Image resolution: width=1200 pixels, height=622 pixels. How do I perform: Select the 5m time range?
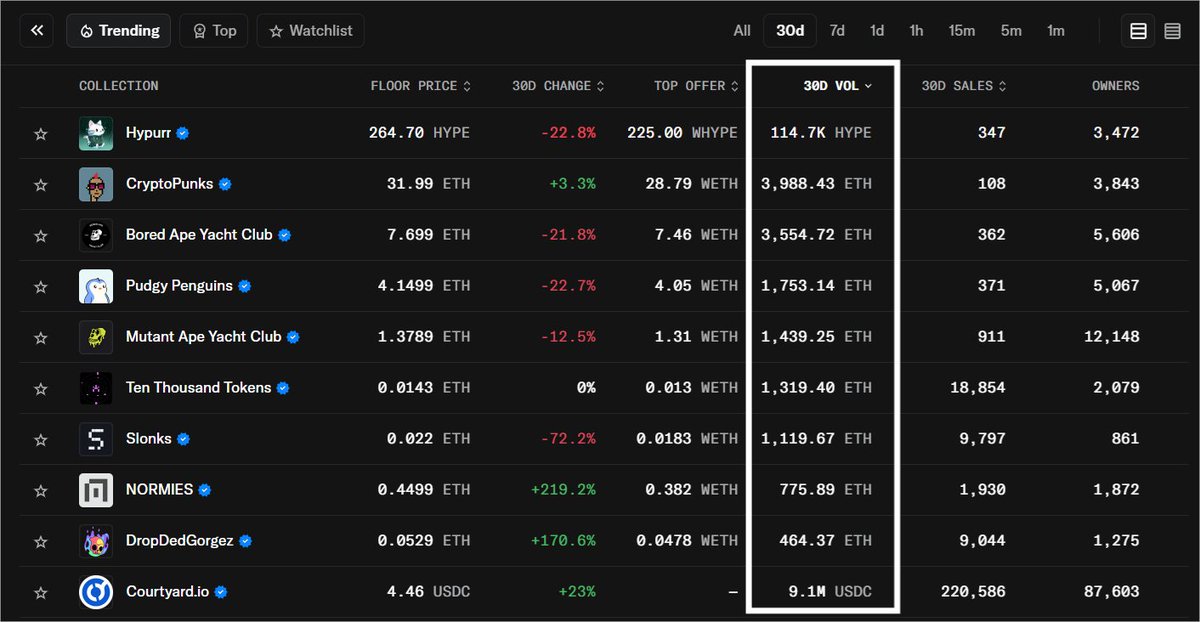pos(1011,31)
